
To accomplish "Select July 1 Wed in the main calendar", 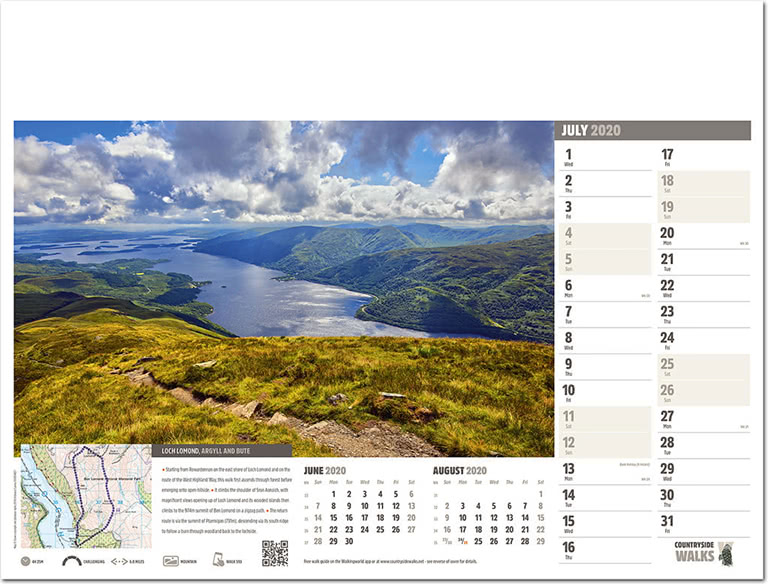I will [x=605, y=158].
